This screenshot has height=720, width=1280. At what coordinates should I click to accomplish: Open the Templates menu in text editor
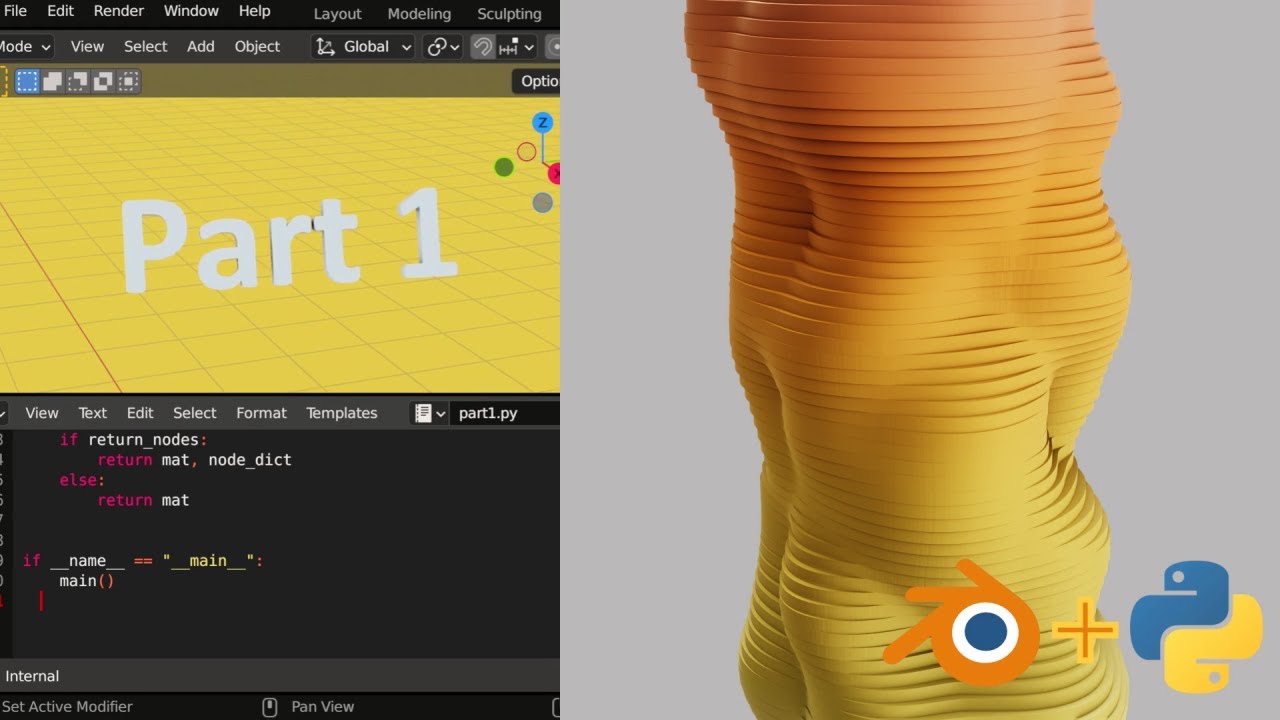tap(341, 413)
